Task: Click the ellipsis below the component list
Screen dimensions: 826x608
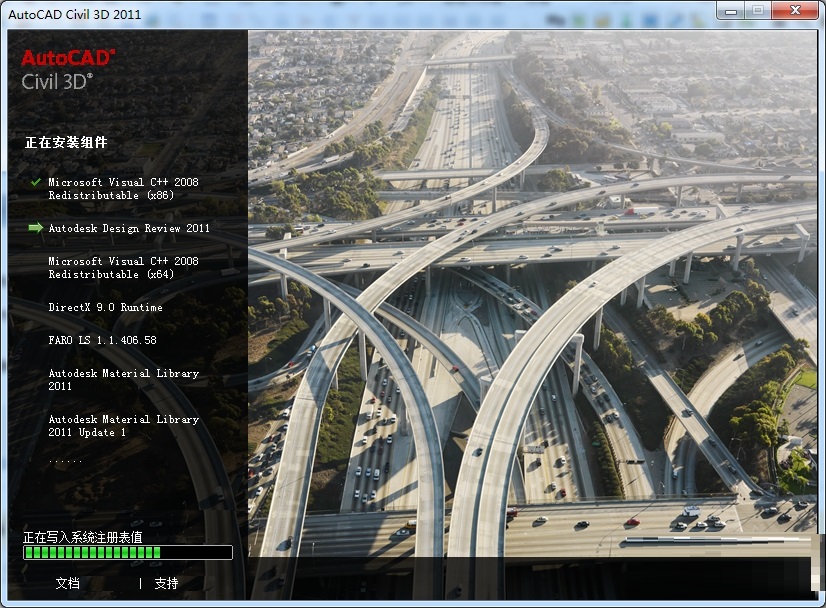Action: (x=65, y=460)
